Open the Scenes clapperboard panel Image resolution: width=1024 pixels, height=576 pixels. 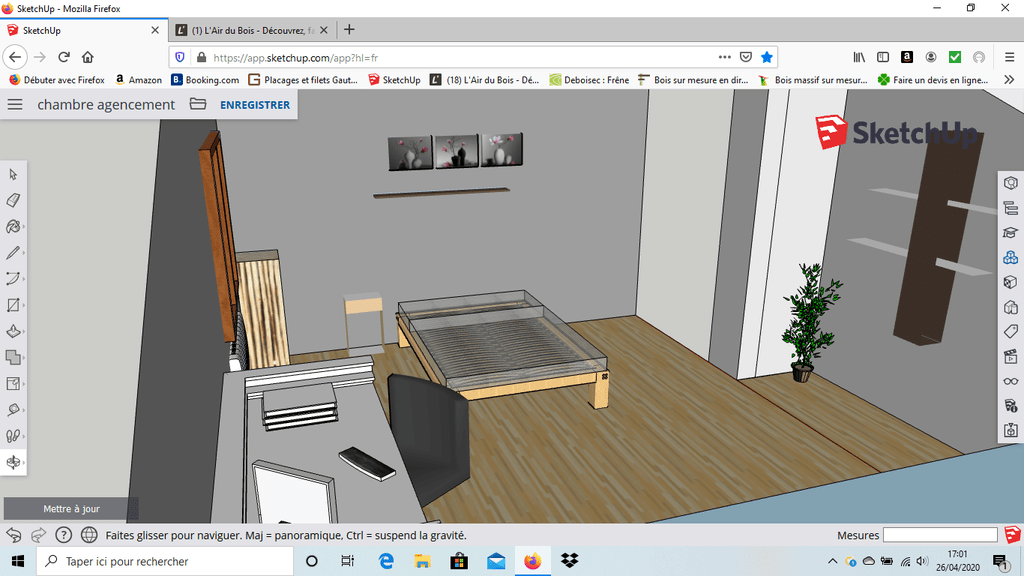click(1011, 356)
